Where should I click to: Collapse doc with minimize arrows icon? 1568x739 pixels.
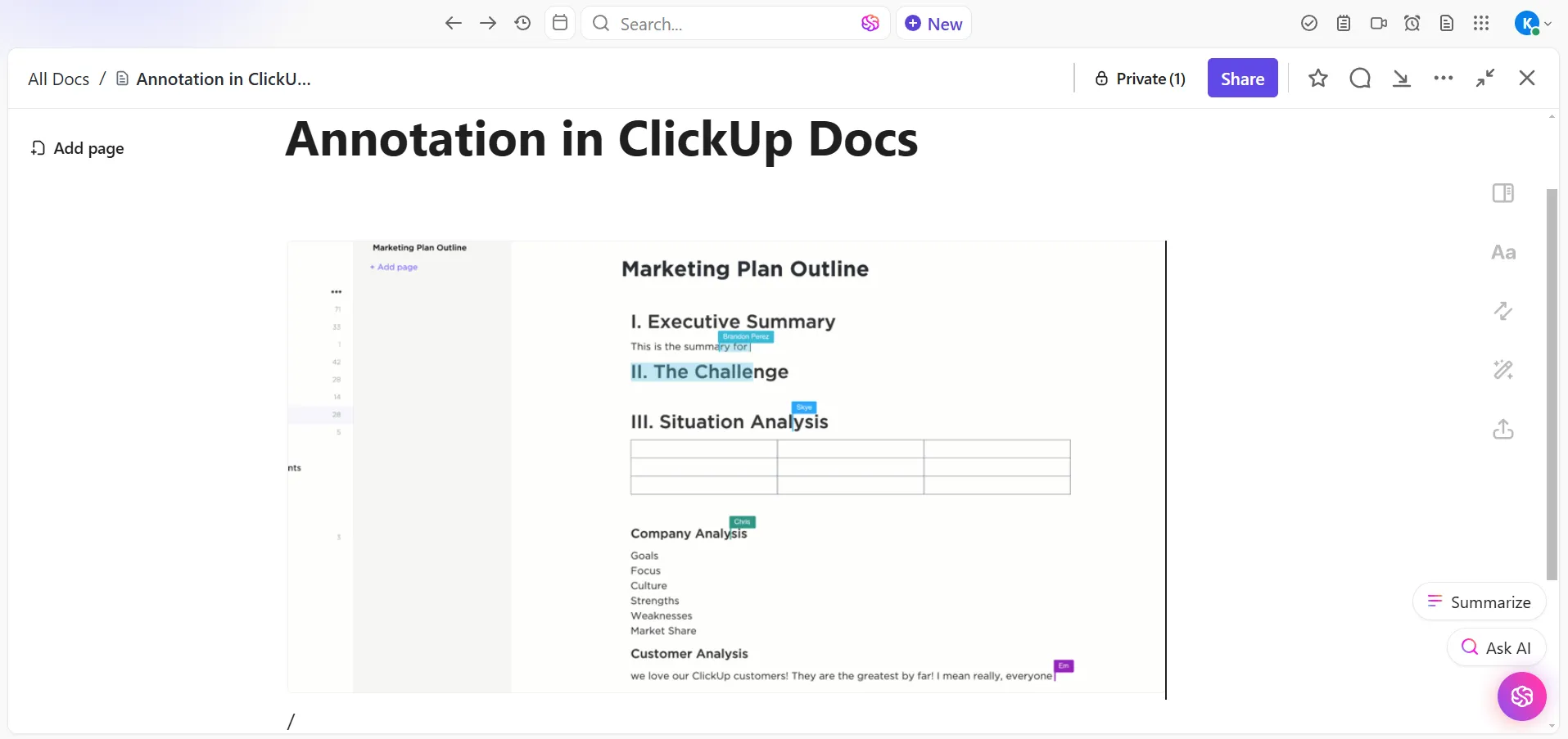[x=1485, y=79]
